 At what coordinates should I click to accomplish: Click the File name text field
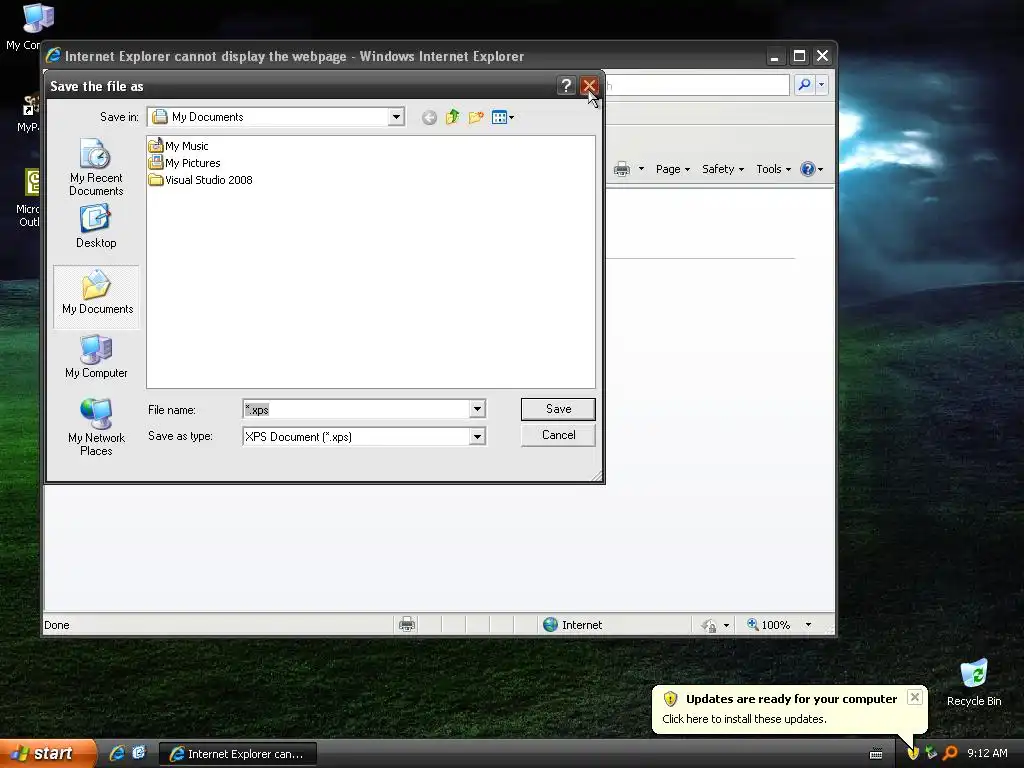356,409
